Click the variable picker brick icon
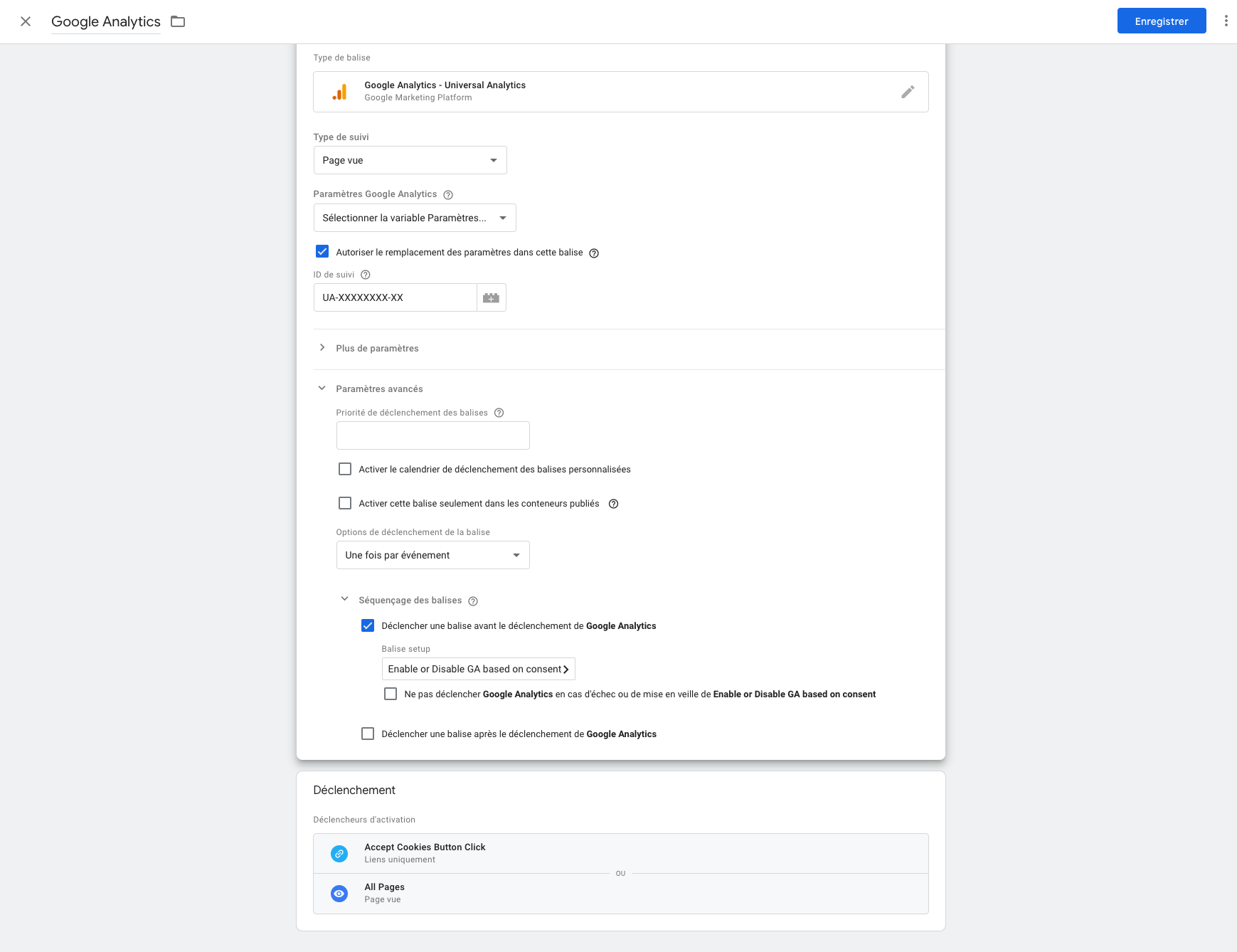This screenshot has width=1237, height=952. [491, 297]
